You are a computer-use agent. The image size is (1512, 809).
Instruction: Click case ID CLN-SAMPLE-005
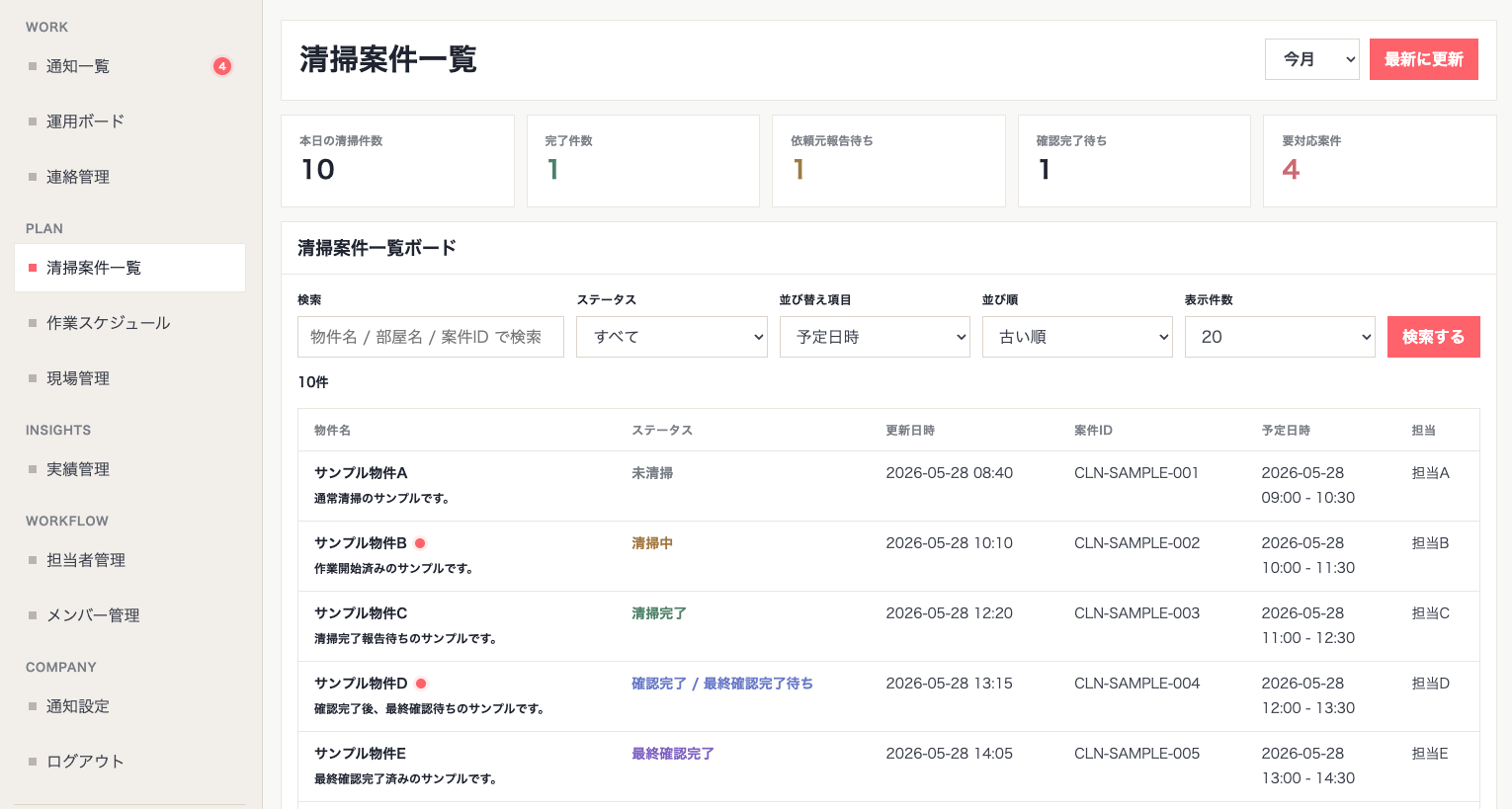point(1137,754)
